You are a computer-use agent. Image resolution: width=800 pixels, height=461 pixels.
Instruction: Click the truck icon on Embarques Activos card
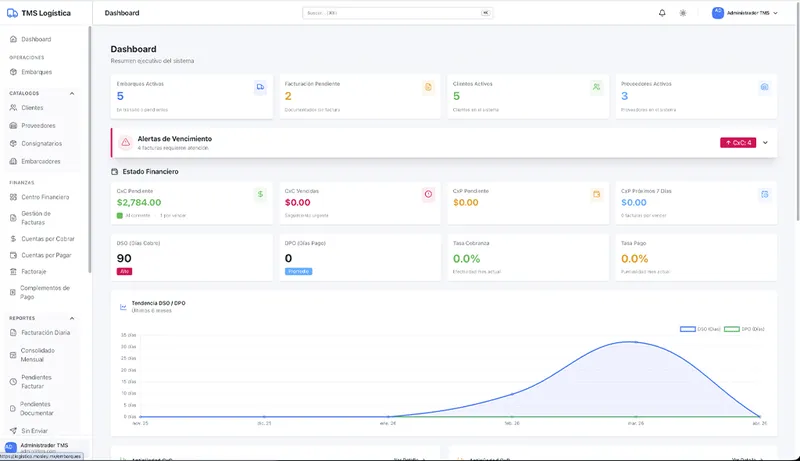click(260, 87)
